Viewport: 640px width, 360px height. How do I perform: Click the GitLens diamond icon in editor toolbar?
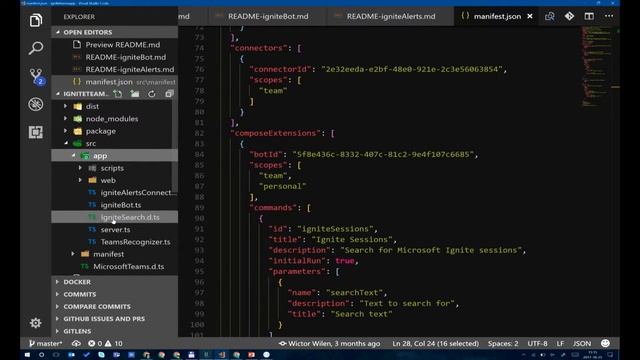(x=569, y=16)
